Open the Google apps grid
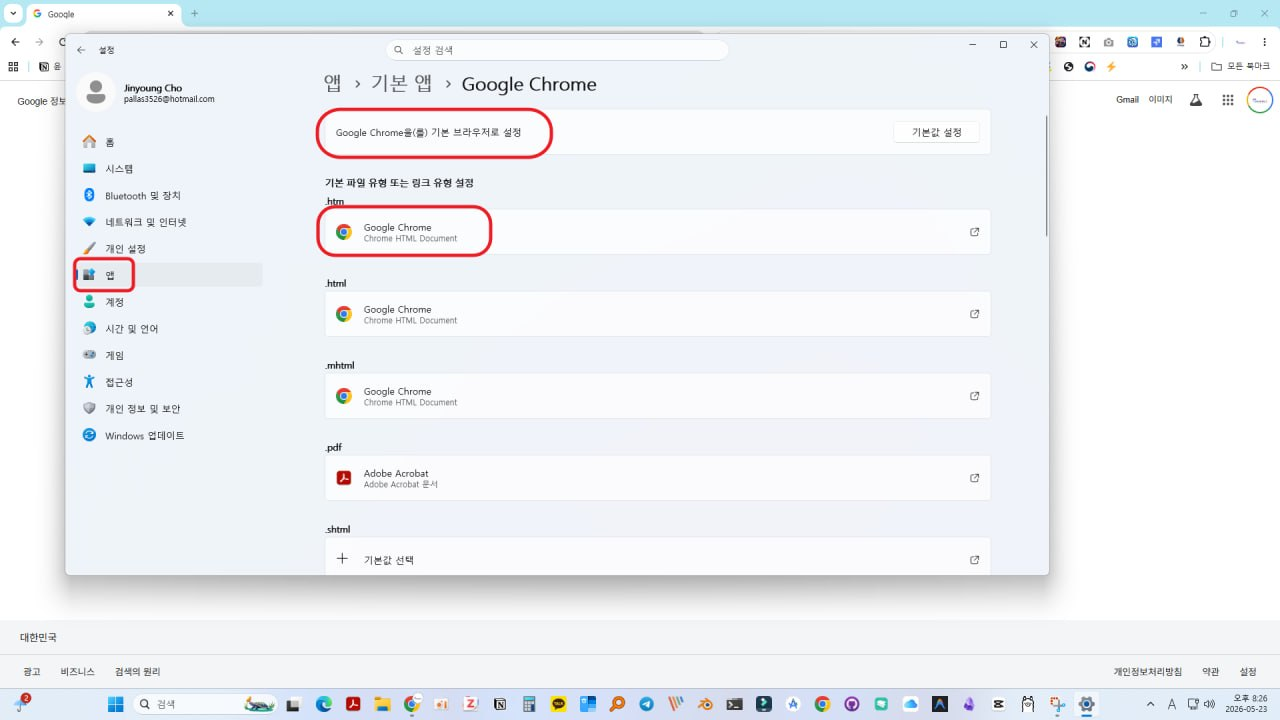Viewport: 1280px width, 720px height. (x=1228, y=100)
